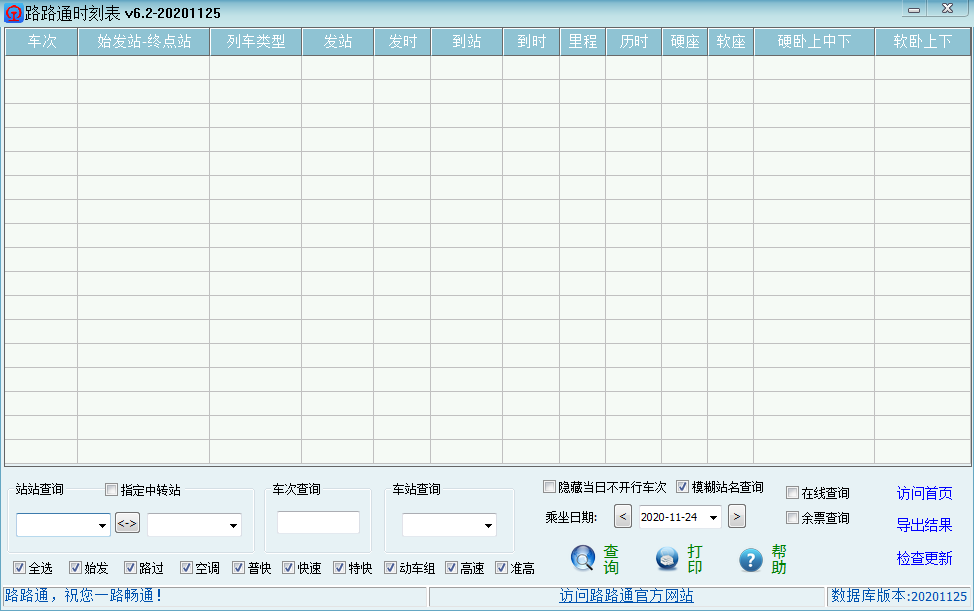This screenshot has width=974, height=611.
Task: Uncheck the 动车组 train type filter
Action: 390,567
